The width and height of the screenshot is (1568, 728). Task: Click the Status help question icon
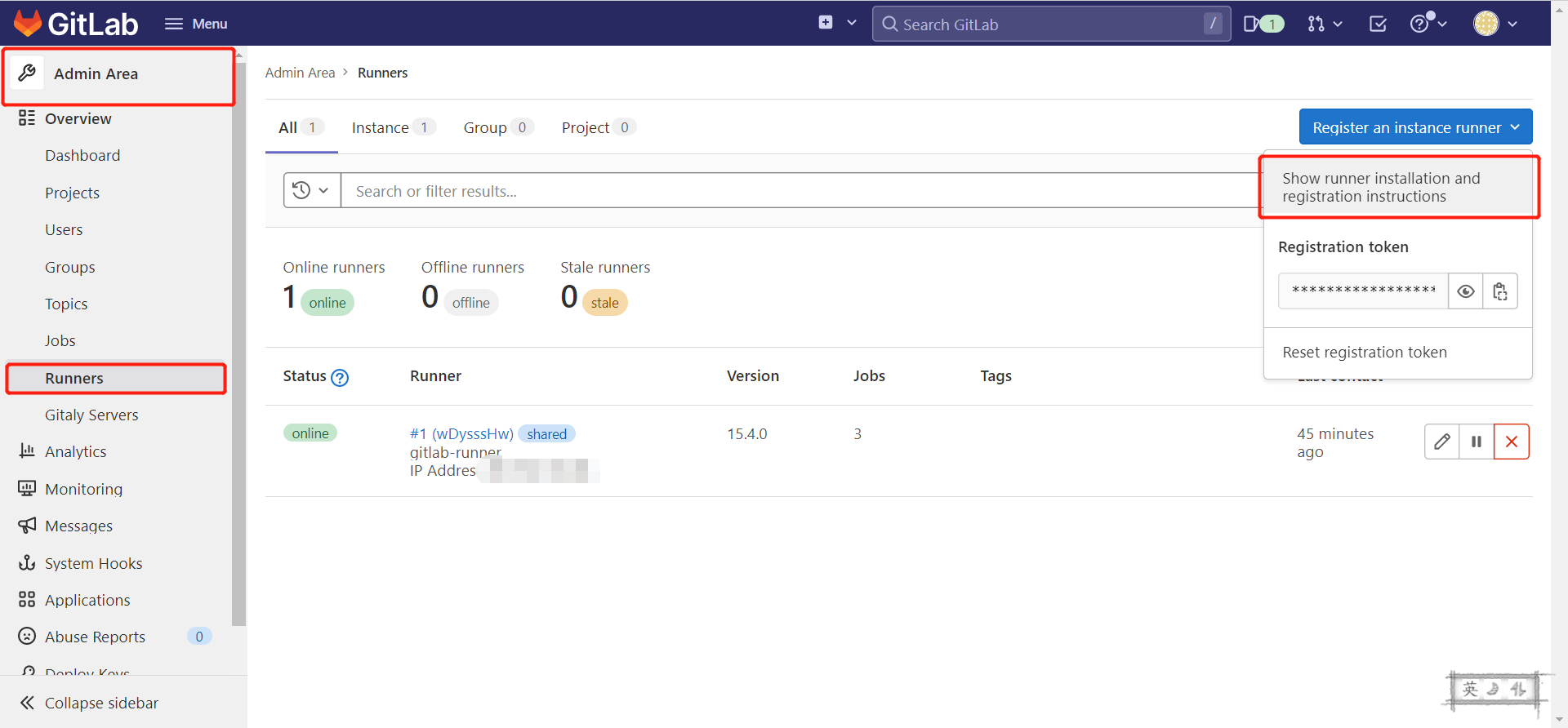point(340,377)
